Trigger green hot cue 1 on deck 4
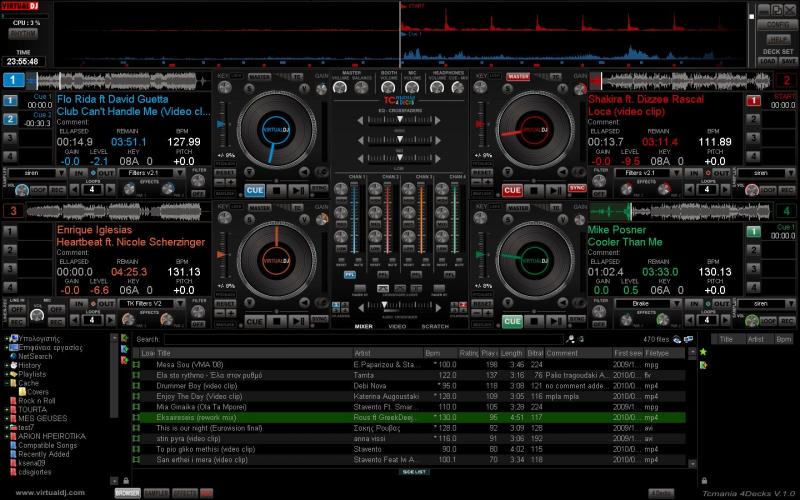 [x=754, y=231]
